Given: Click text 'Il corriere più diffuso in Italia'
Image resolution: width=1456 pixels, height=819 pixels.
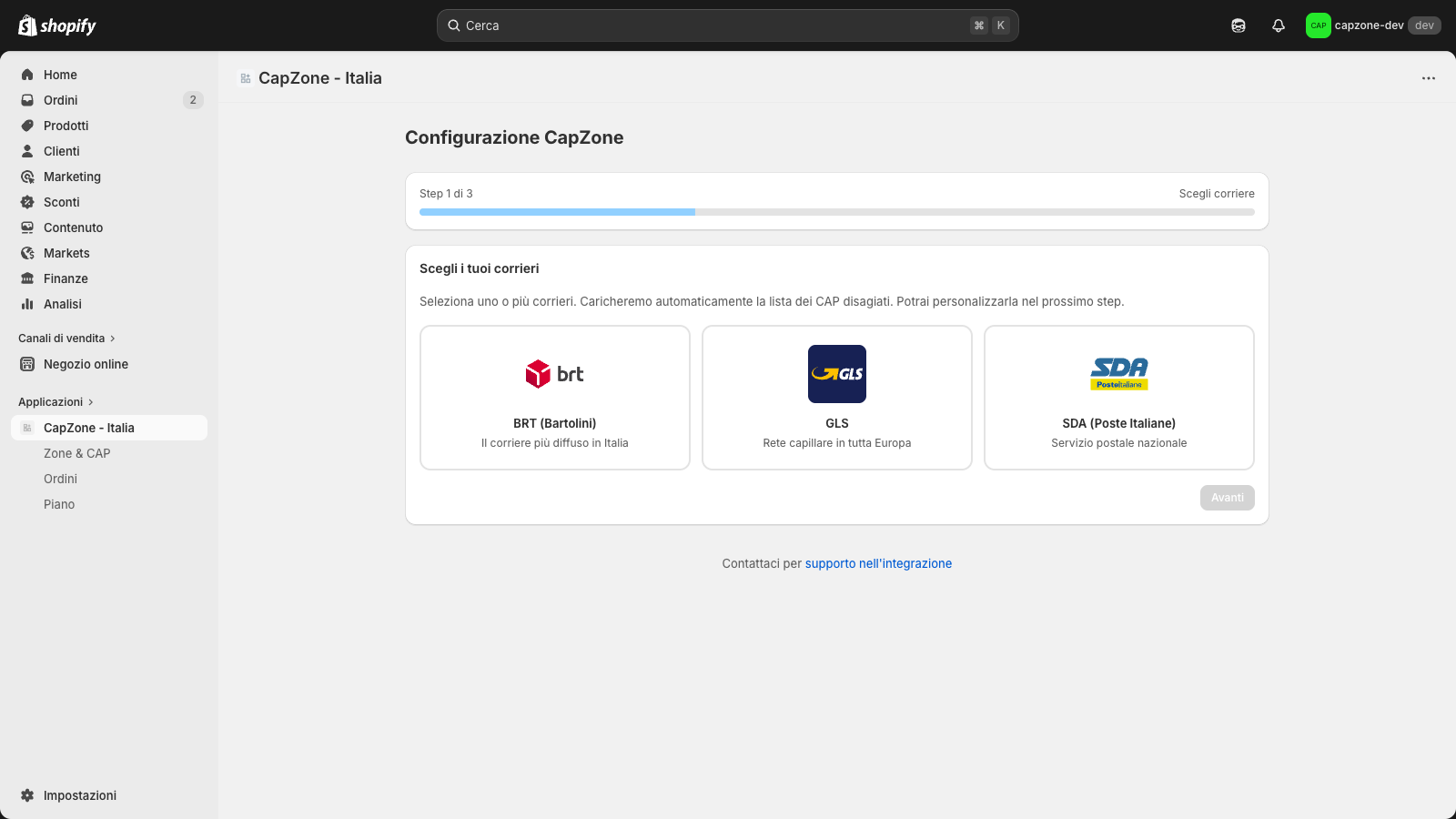Looking at the screenshot, I should click(x=555, y=443).
